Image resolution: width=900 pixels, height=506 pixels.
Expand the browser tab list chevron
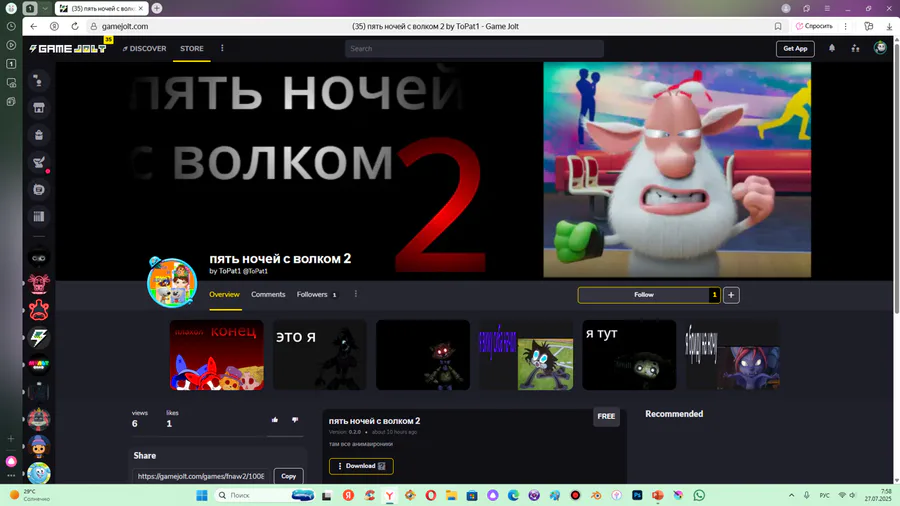(x=45, y=9)
